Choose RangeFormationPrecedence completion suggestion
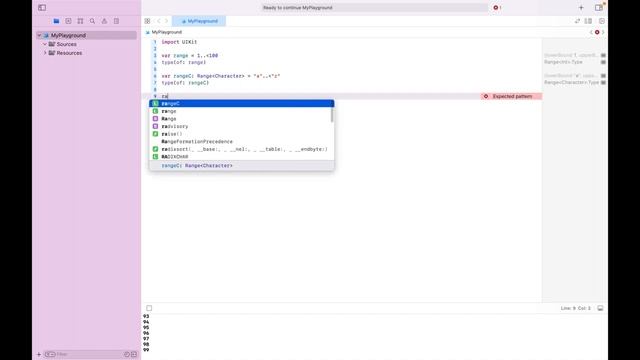 click(x=242, y=142)
